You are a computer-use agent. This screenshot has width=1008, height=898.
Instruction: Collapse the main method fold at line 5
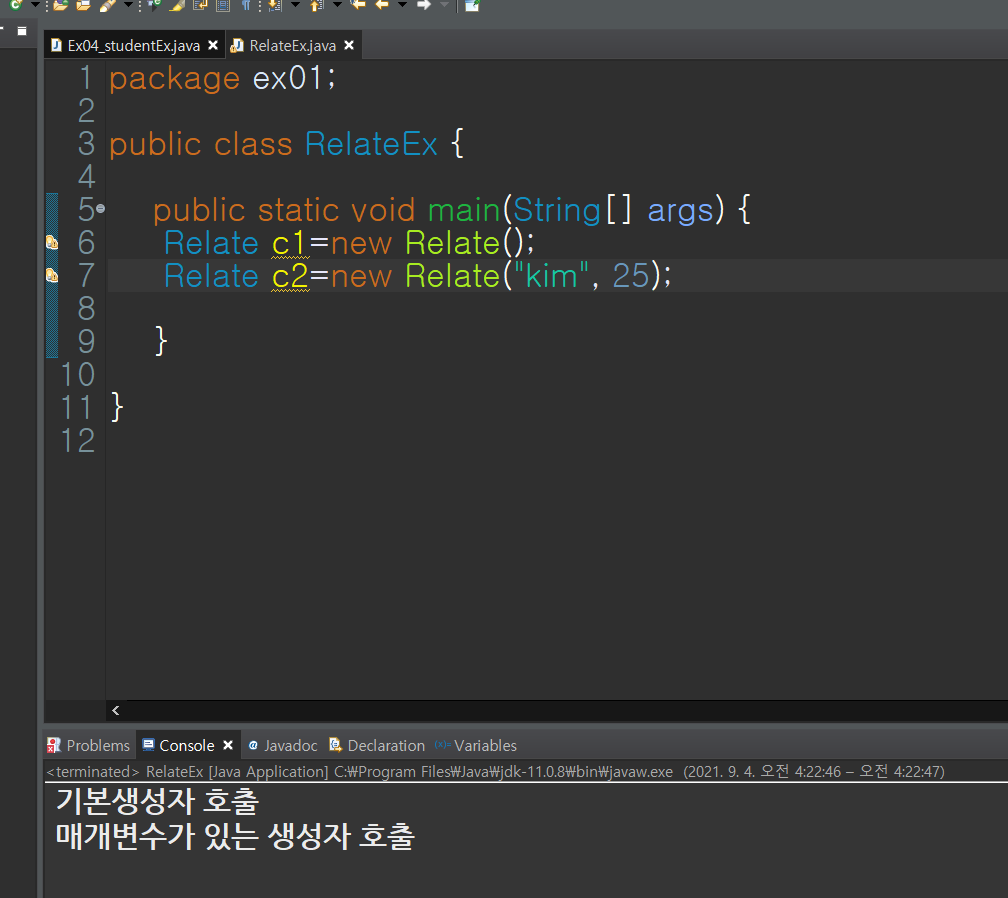pos(100,208)
